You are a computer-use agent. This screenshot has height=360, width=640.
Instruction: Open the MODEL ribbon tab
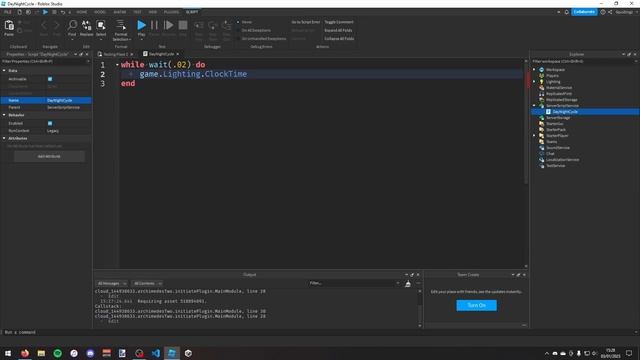(100, 12)
